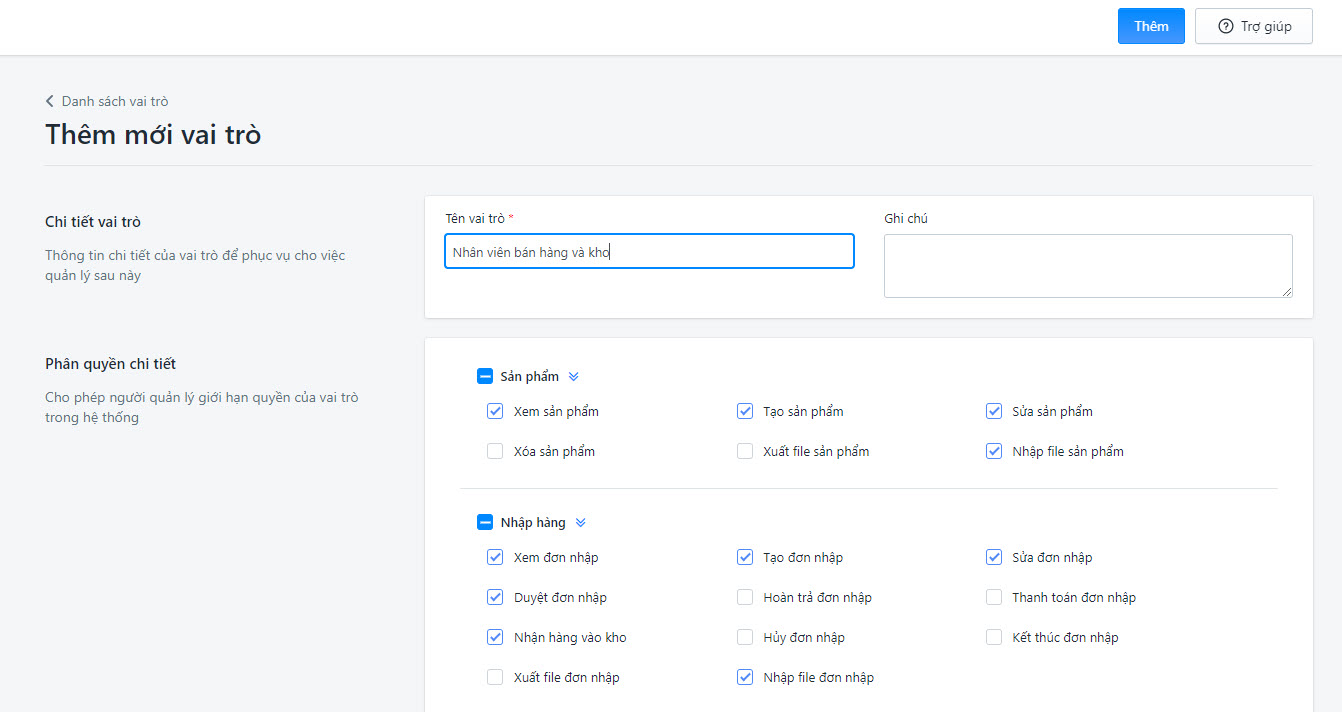Uncheck Nhận hàng vào kho permission
Screen dimensions: 1342x712
495,637
